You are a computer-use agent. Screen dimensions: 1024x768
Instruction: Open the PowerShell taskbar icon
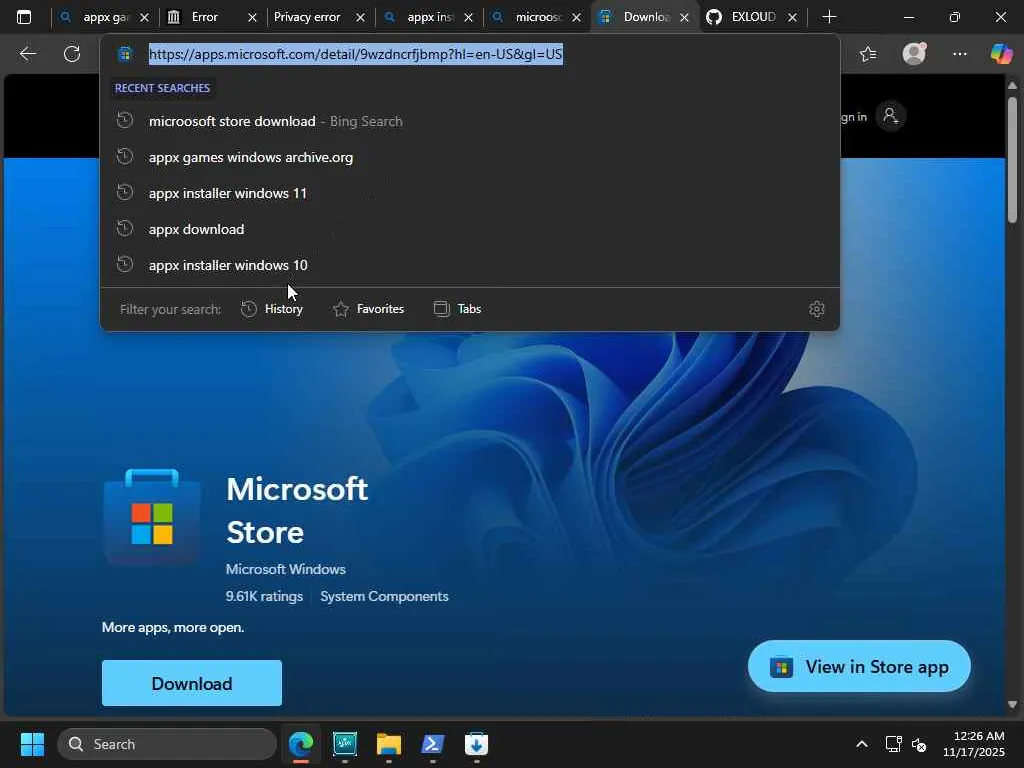[432, 744]
